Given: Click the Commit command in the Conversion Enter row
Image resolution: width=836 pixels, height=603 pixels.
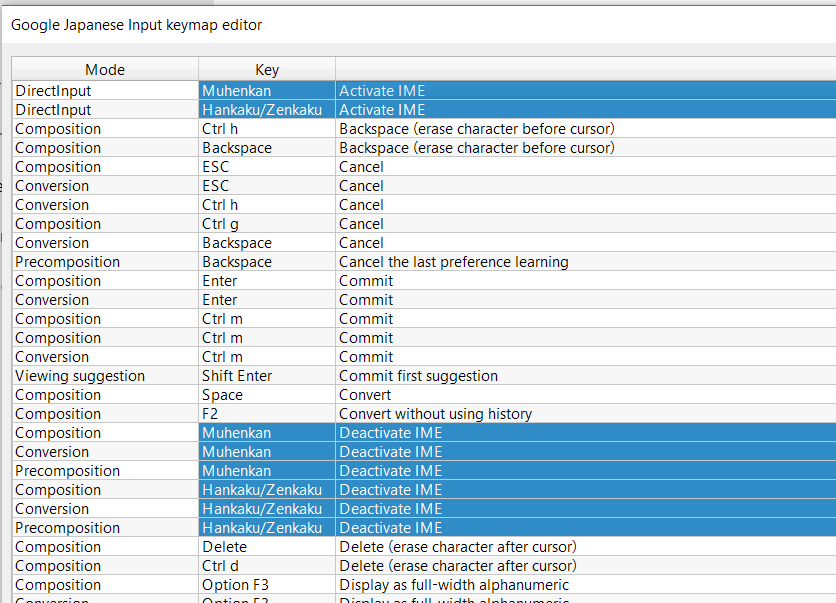Looking at the screenshot, I should coord(586,300).
